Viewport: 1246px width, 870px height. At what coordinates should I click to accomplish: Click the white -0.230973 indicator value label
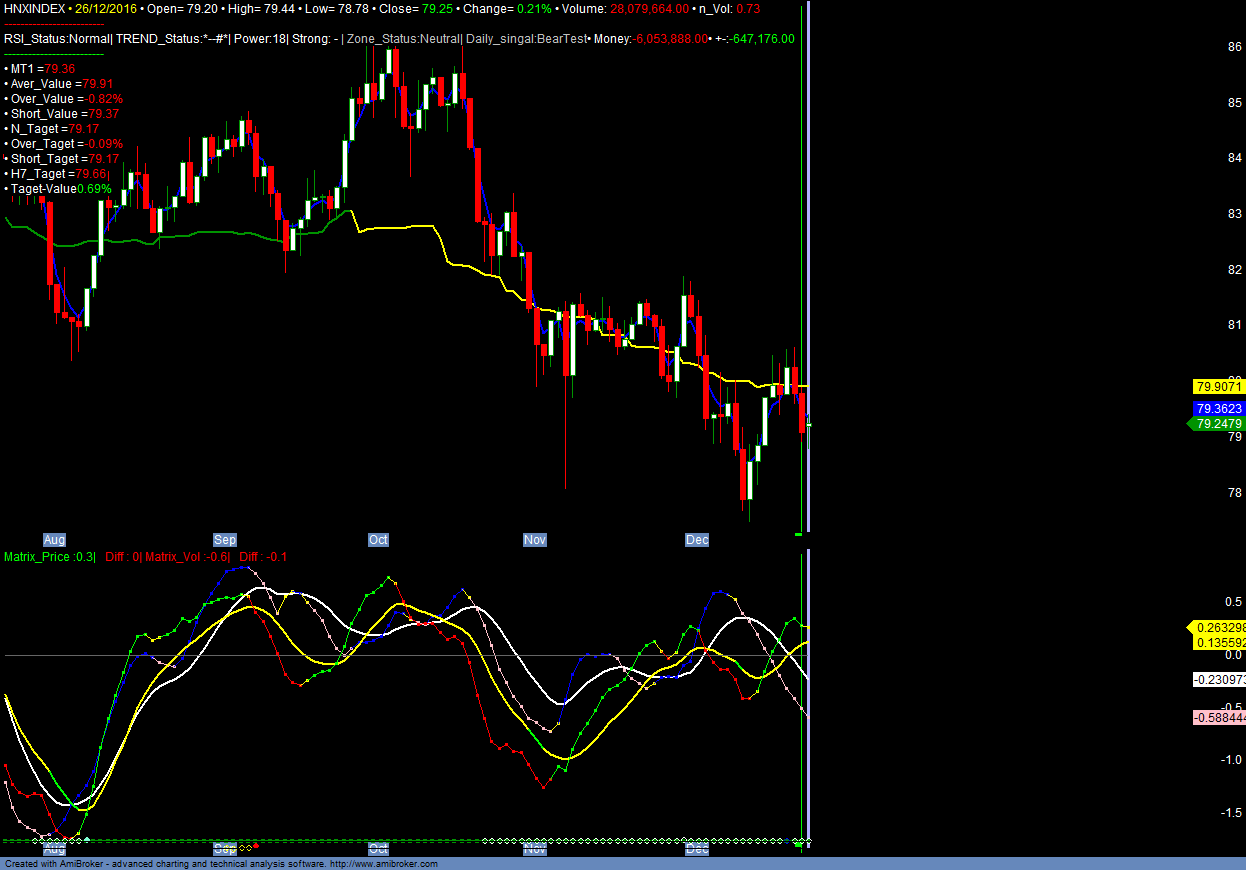tap(1218, 680)
